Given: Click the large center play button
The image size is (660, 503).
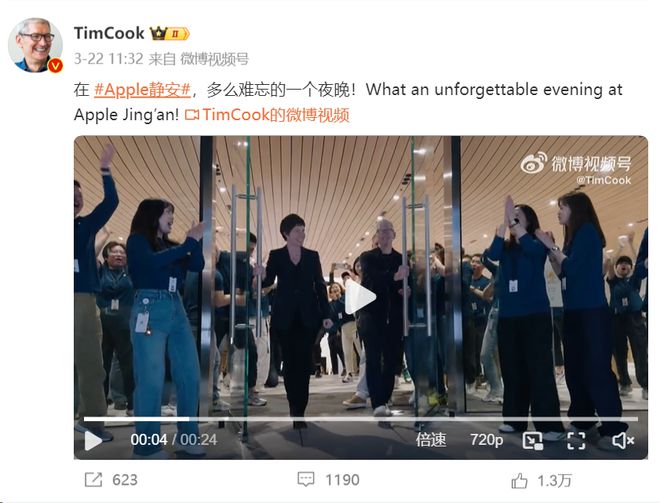Looking at the screenshot, I should (360, 297).
